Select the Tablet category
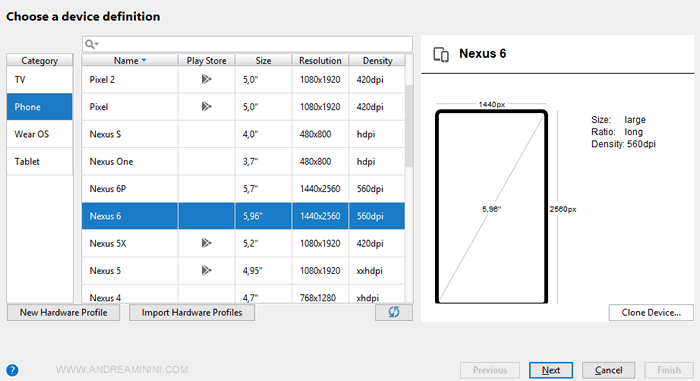Image resolution: width=700 pixels, height=381 pixels. (39, 161)
